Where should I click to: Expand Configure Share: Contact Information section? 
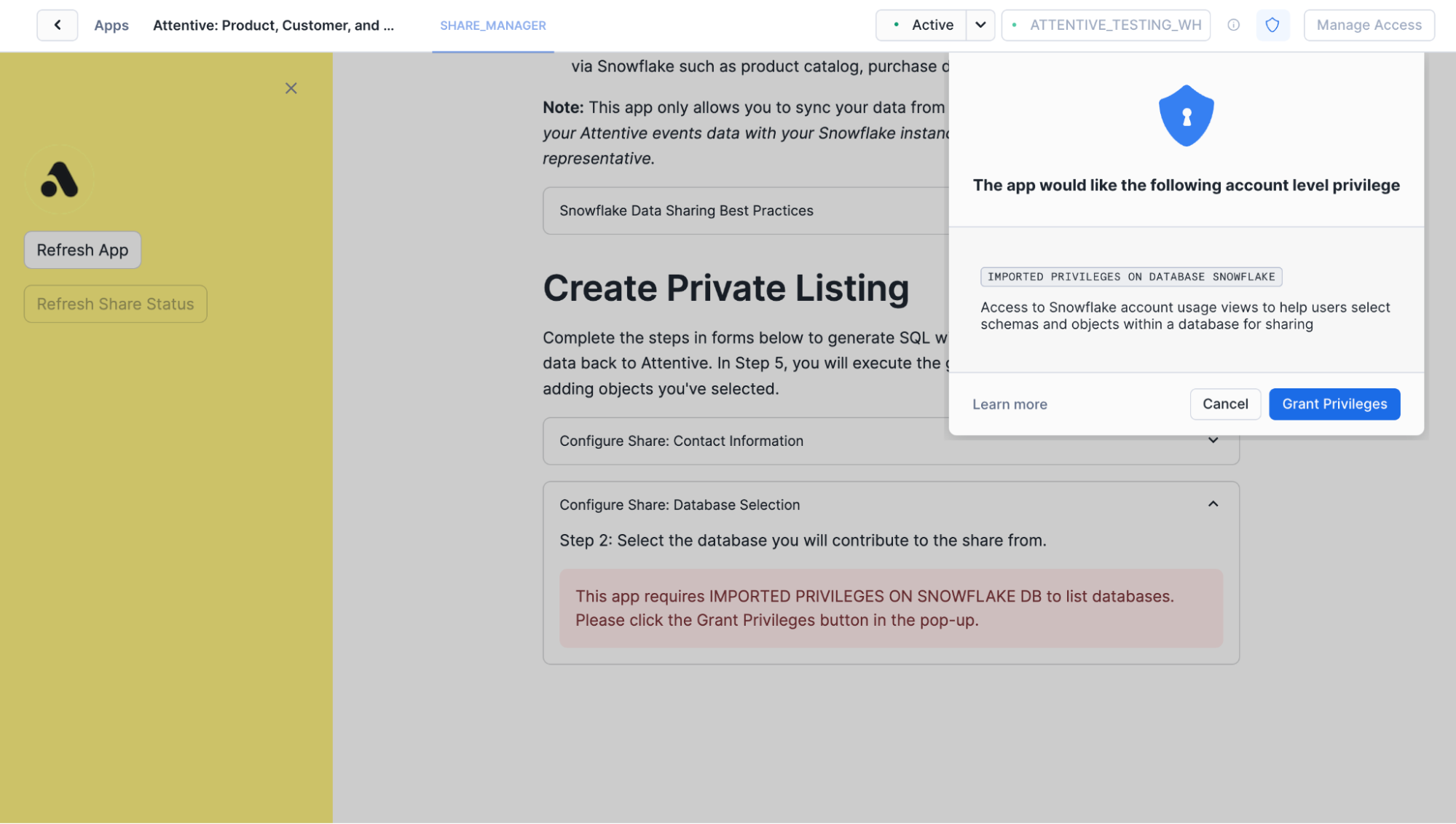[891, 441]
